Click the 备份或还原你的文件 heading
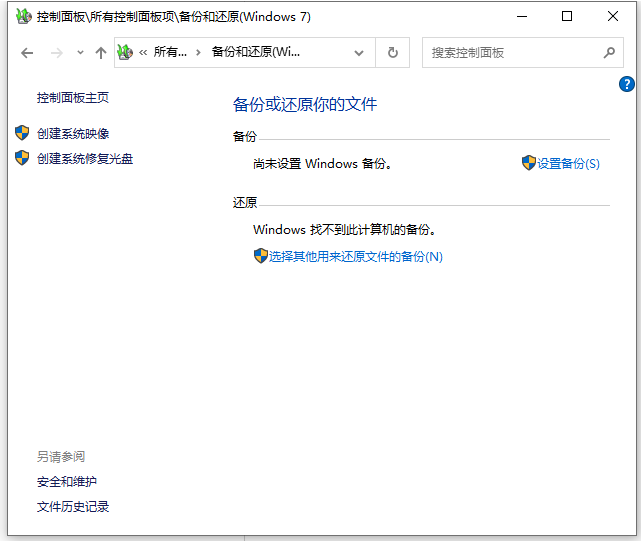The image size is (641, 541). [305, 104]
